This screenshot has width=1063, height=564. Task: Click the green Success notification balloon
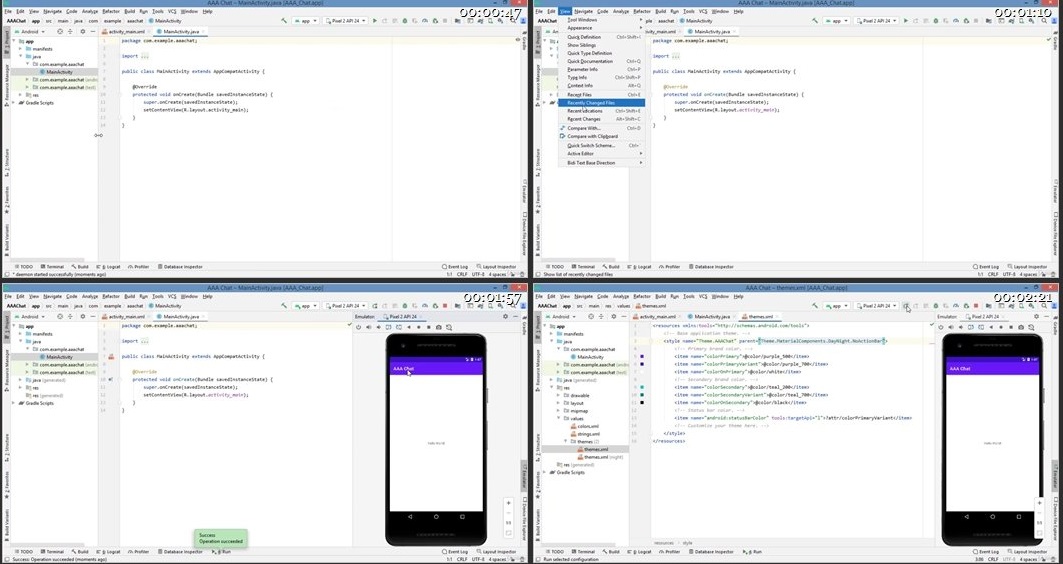(x=220, y=538)
